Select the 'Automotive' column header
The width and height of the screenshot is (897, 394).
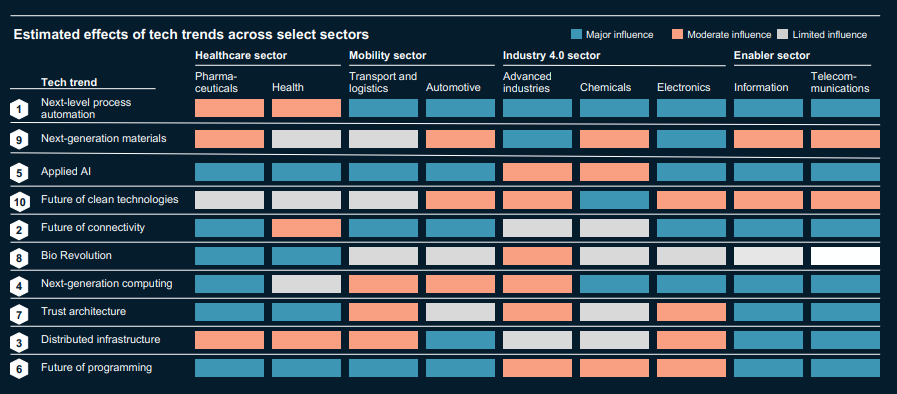pyautogui.click(x=453, y=87)
